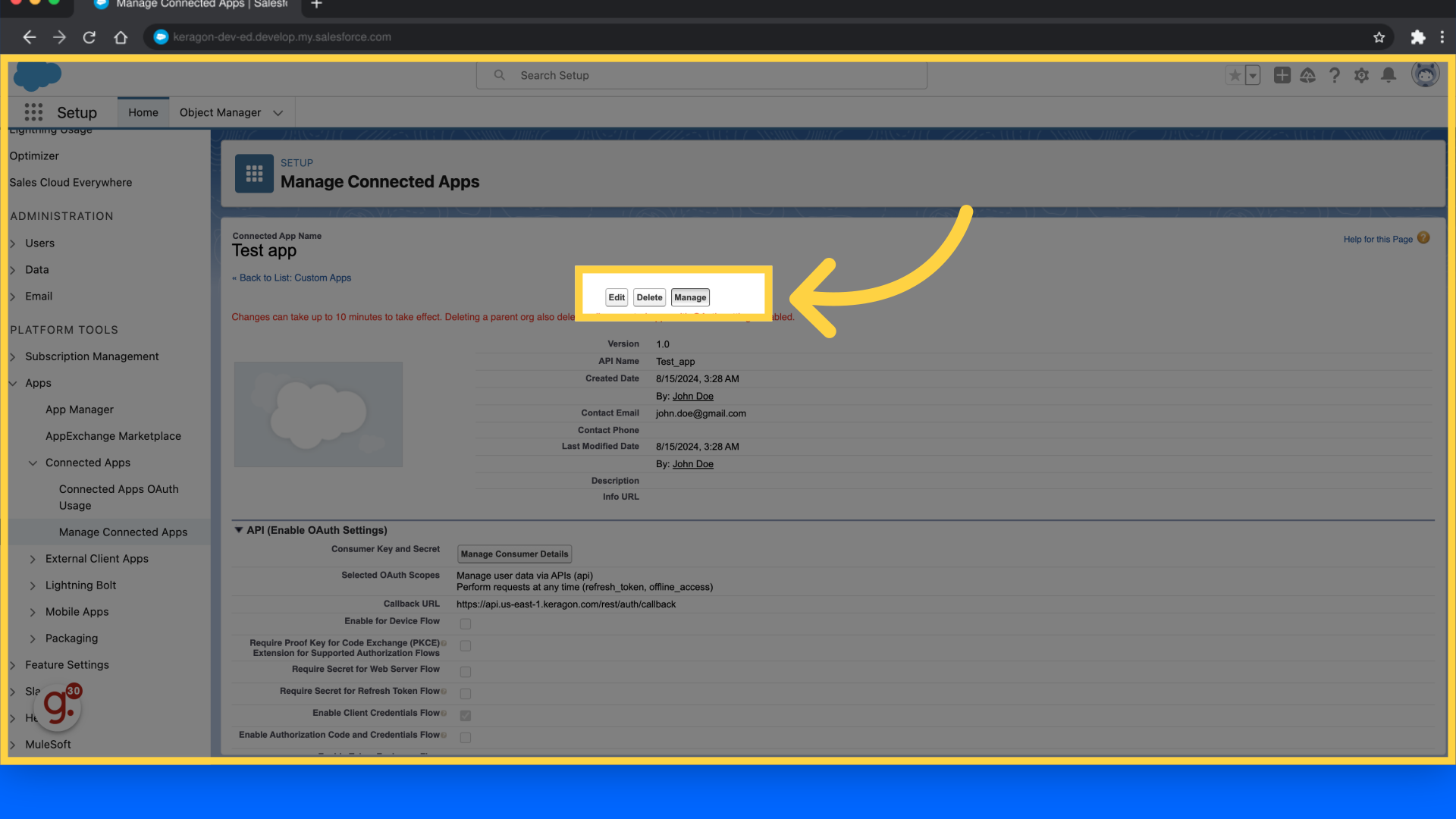Open the Help question mark icon
This screenshot has height=819, width=1456.
pyautogui.click(x=1335, y=75)
